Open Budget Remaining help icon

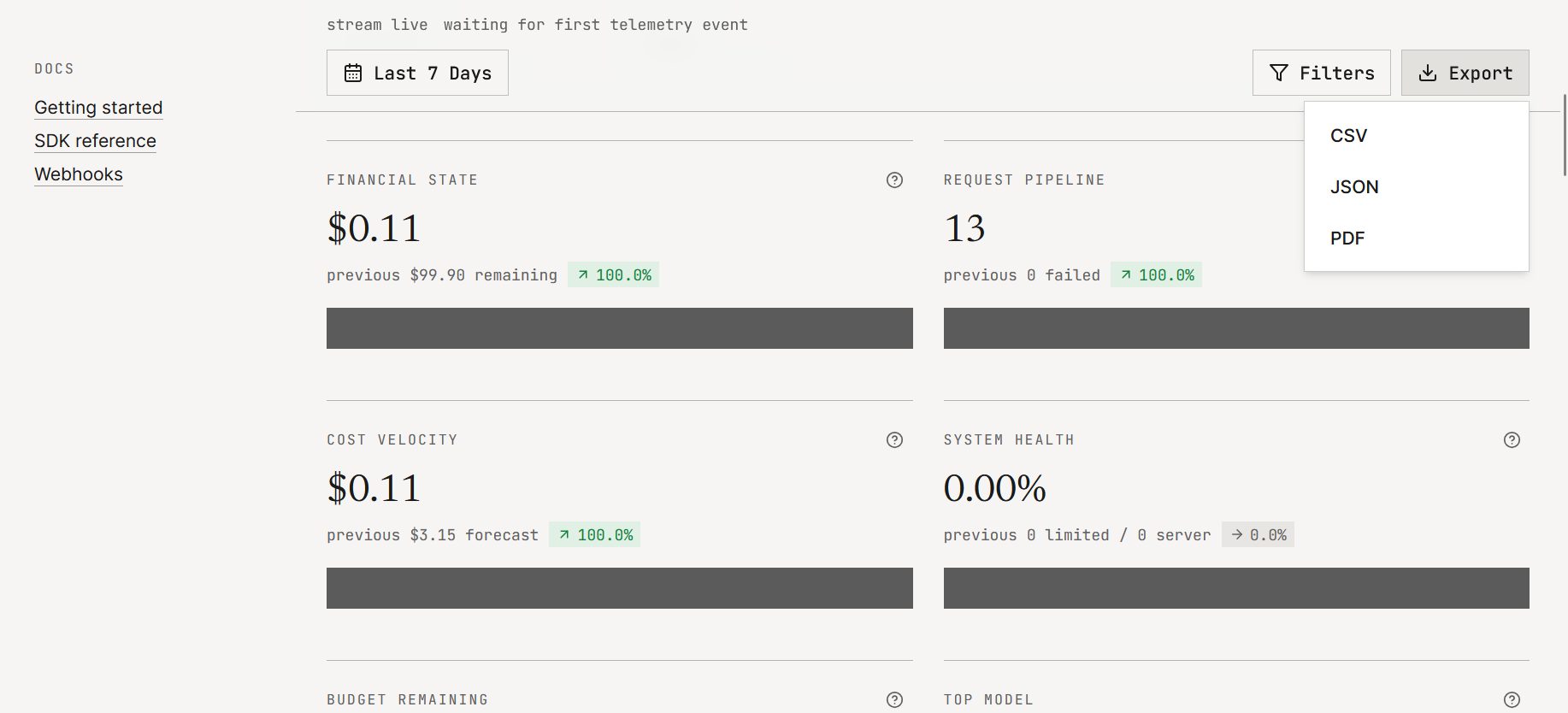(894, 699)
